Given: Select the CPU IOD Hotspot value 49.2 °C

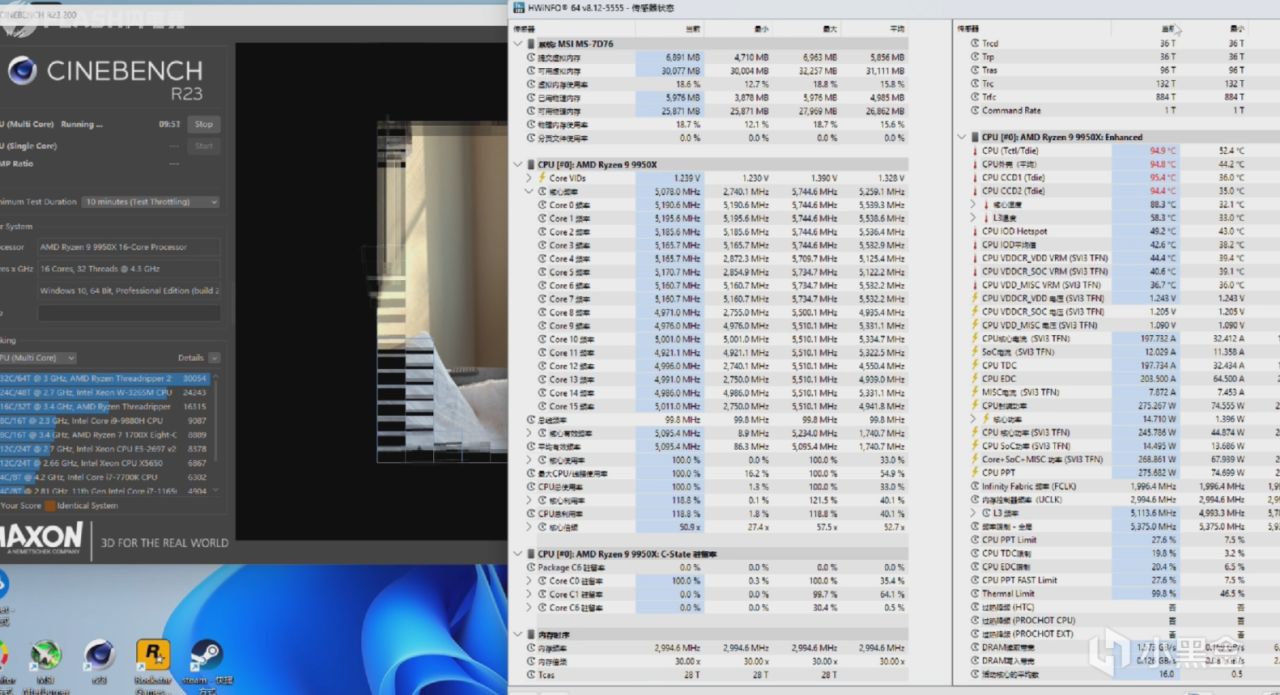Looking at the screenshot, I should coord(1163,231).
